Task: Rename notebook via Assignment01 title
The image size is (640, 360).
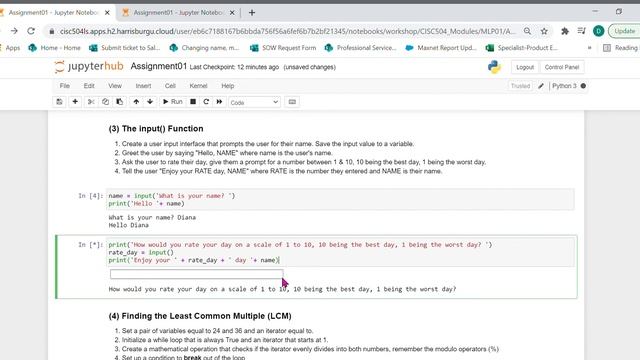Action: tap(159, 67)
